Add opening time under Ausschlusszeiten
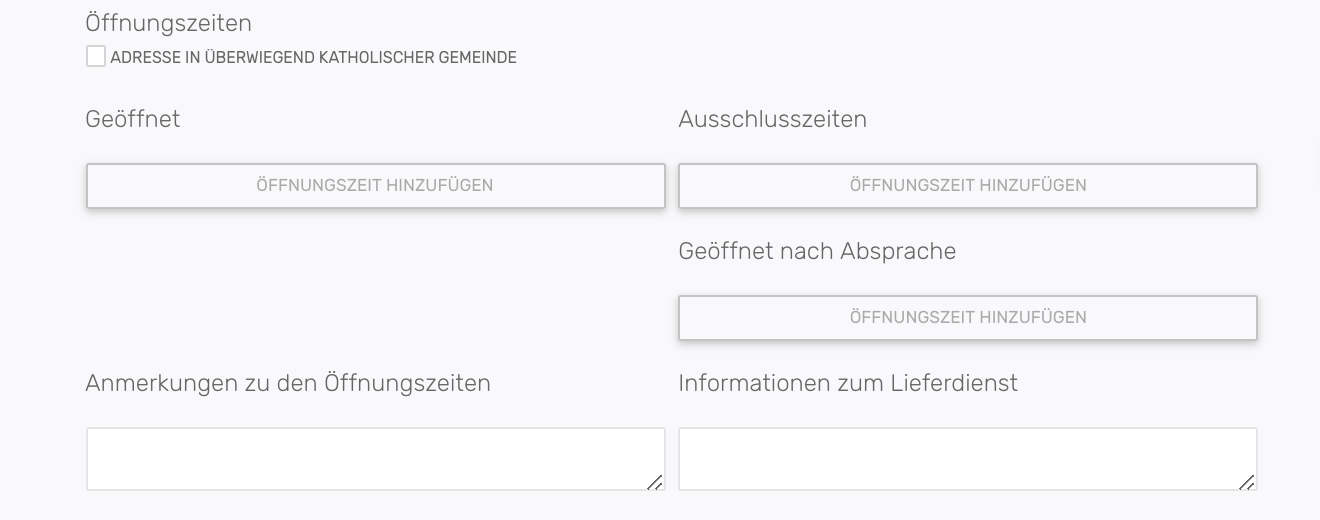 coord(967,186)
